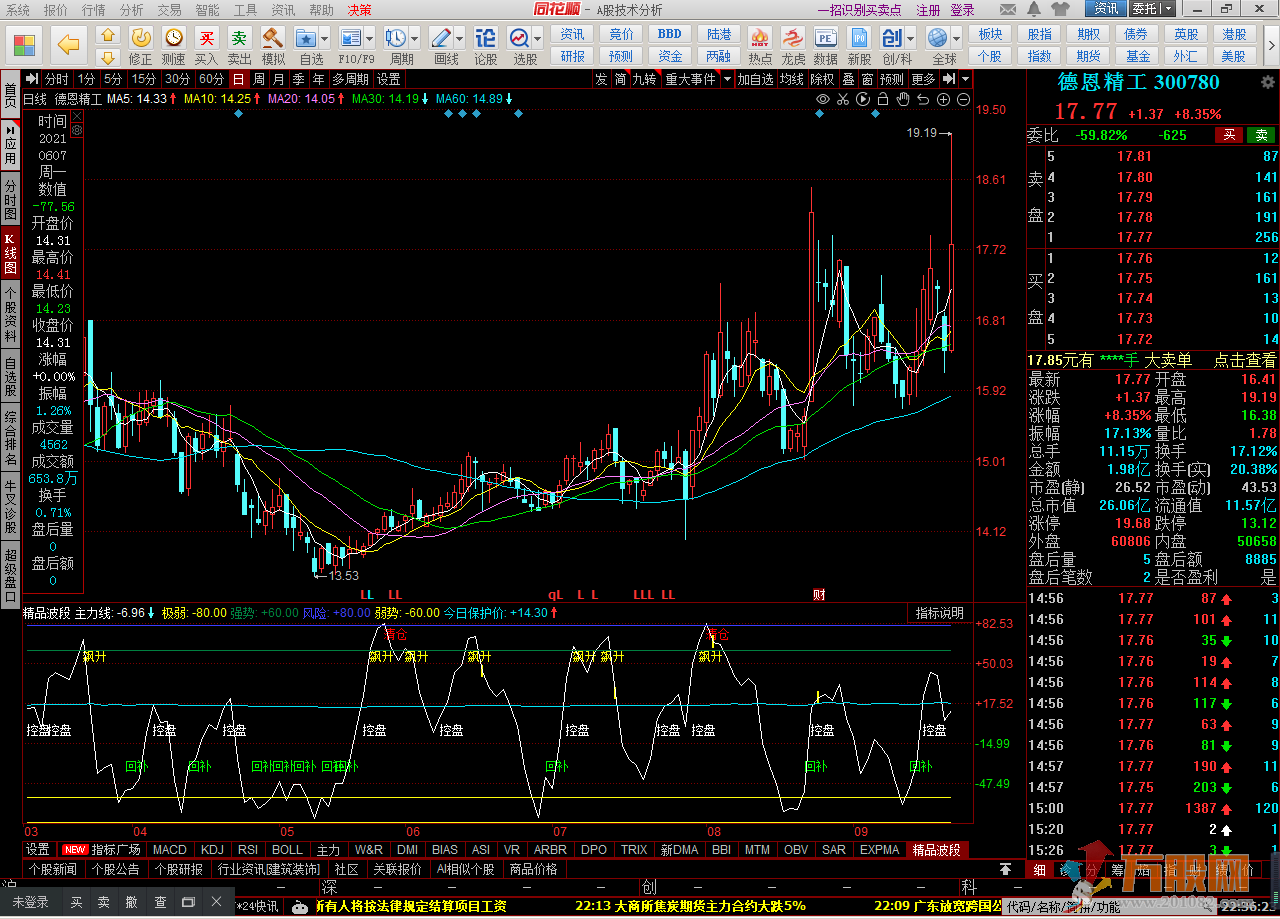
Task: Open the 决策 menu
Action: click(x=359, y=9)
